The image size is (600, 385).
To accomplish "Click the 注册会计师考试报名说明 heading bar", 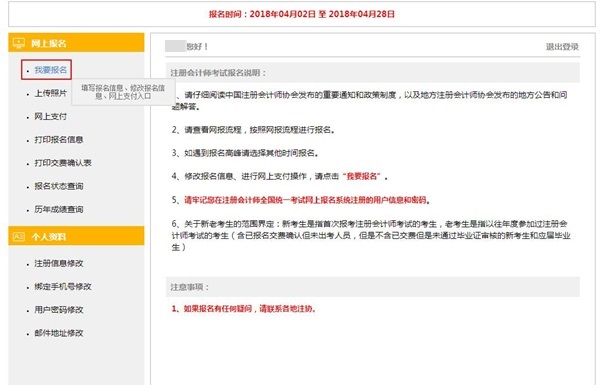I will (373, 73).
